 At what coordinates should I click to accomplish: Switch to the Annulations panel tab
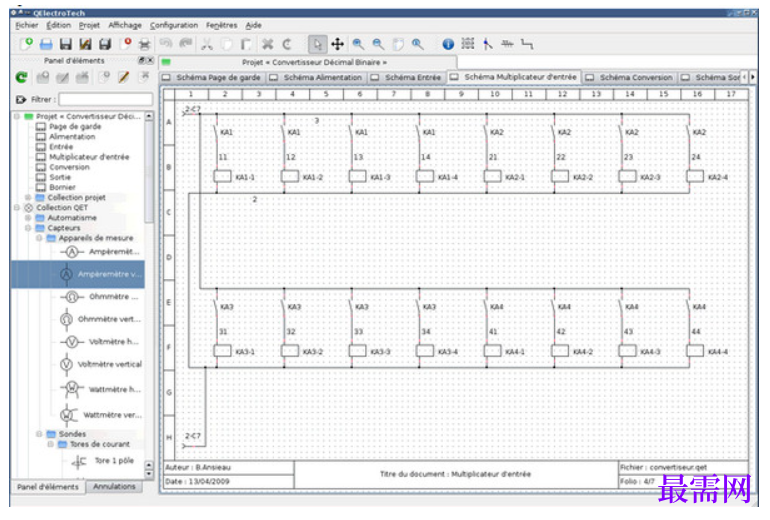coord(114,487)
